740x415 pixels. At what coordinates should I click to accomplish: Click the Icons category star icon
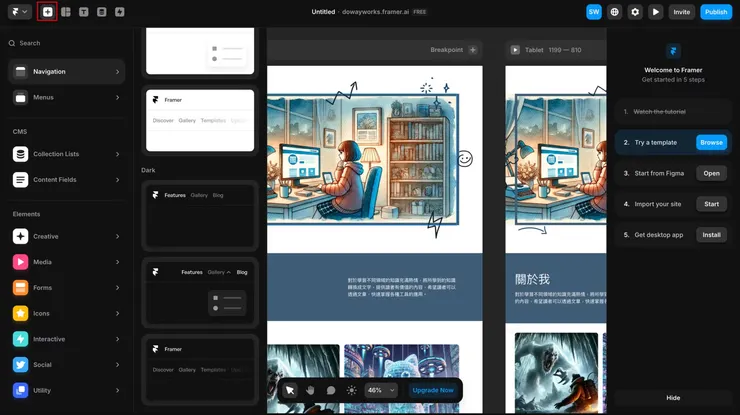coord(20,313)
